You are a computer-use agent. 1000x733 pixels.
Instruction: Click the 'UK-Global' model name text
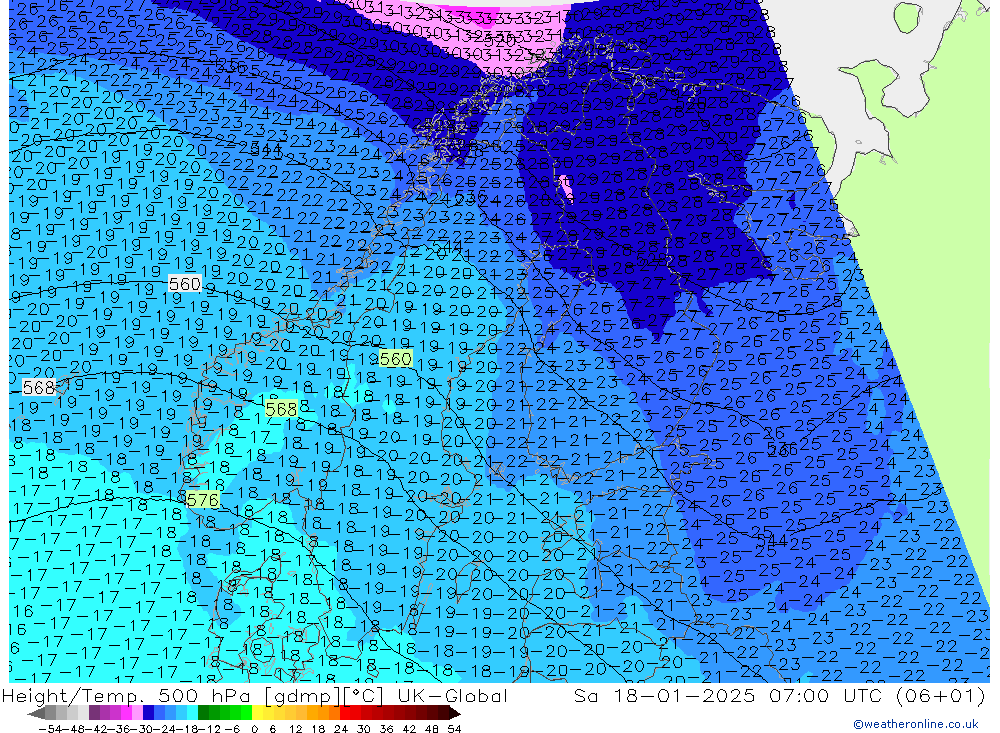pyautogui.click(x=452, y=695)
